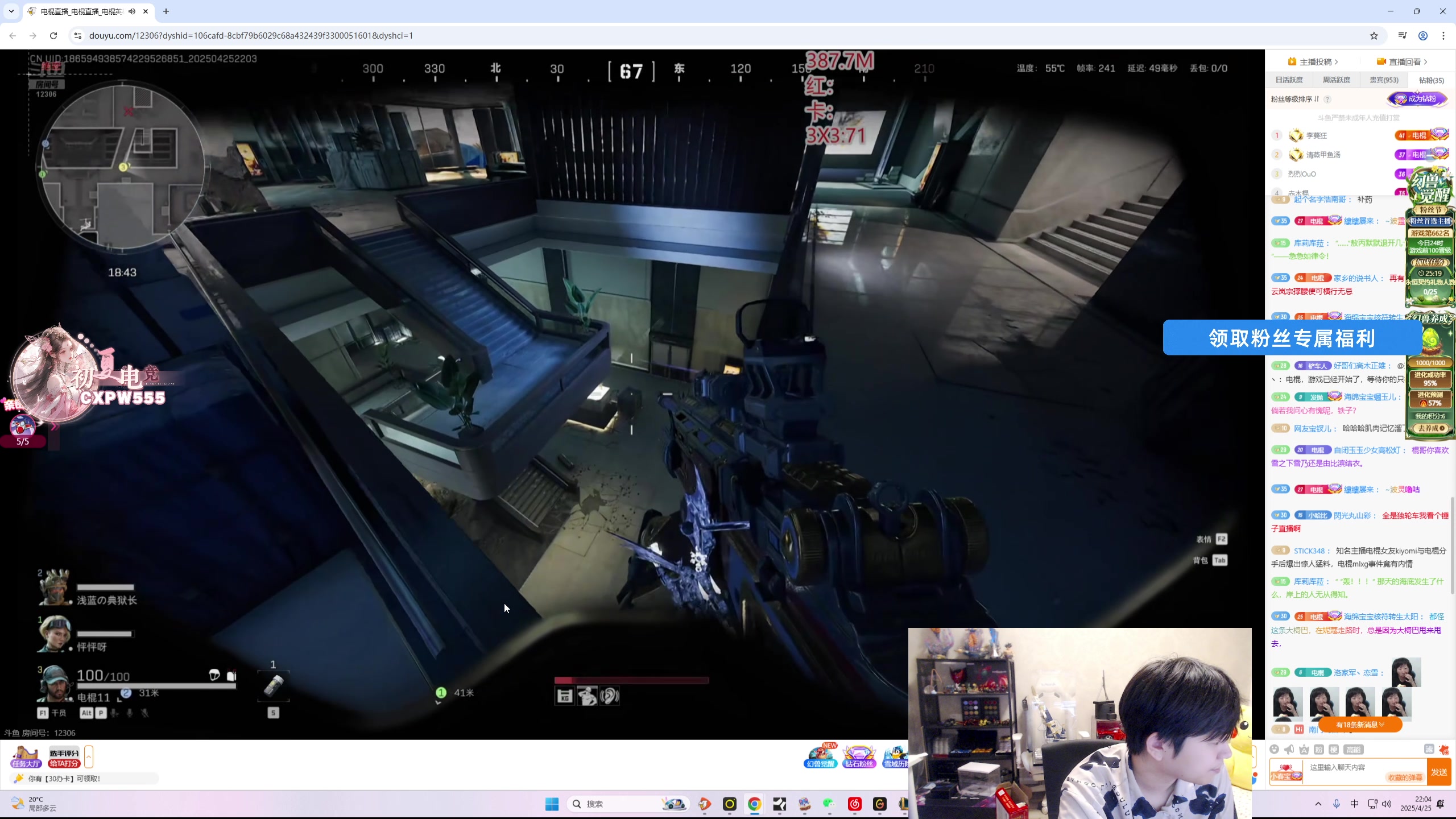This screenshot has width=1456, height=819.
Task: Switch to 贵宾(953) tab
Action: (1384, 80)
